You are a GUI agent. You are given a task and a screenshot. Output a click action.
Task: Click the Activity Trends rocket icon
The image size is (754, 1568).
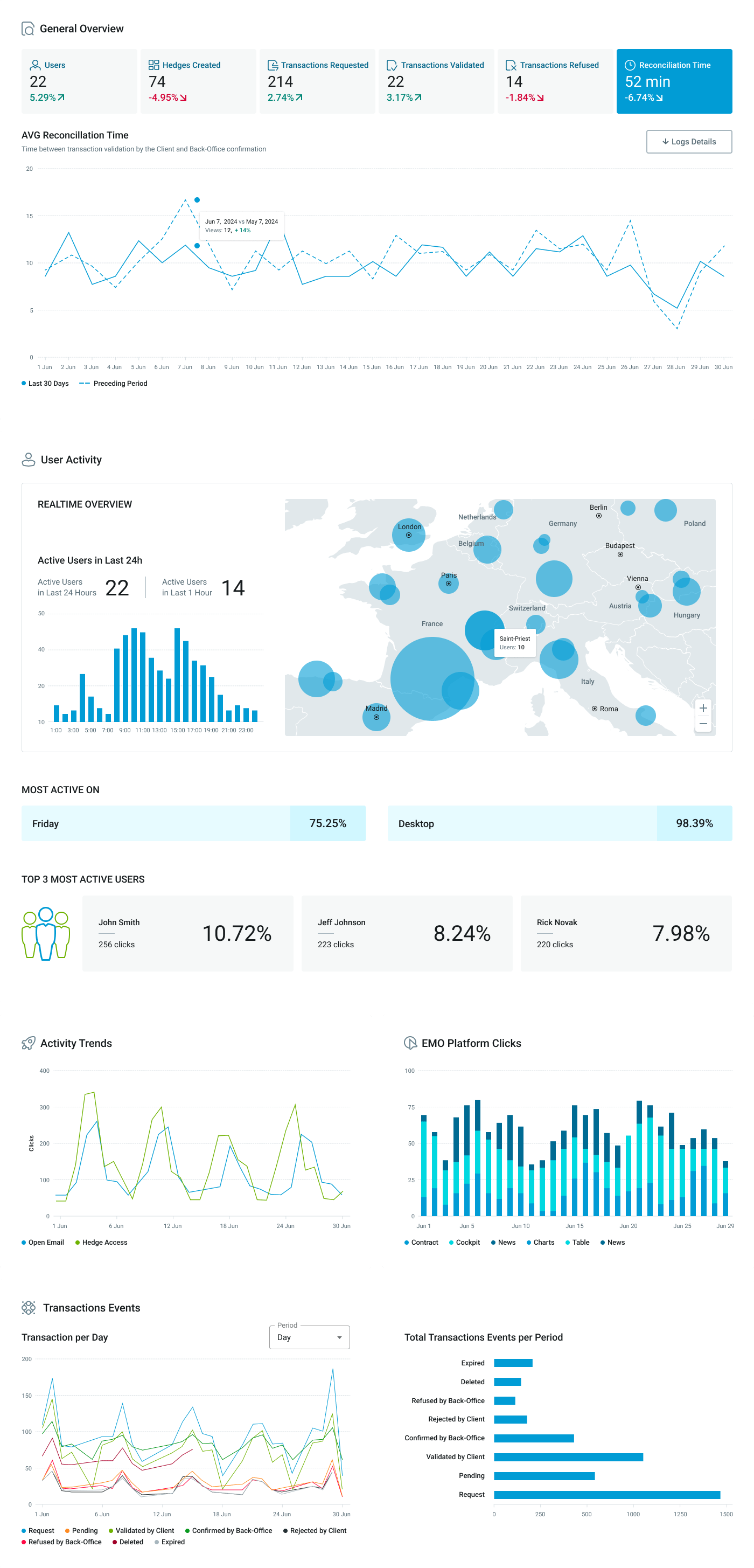click(x=29, y=1043)
